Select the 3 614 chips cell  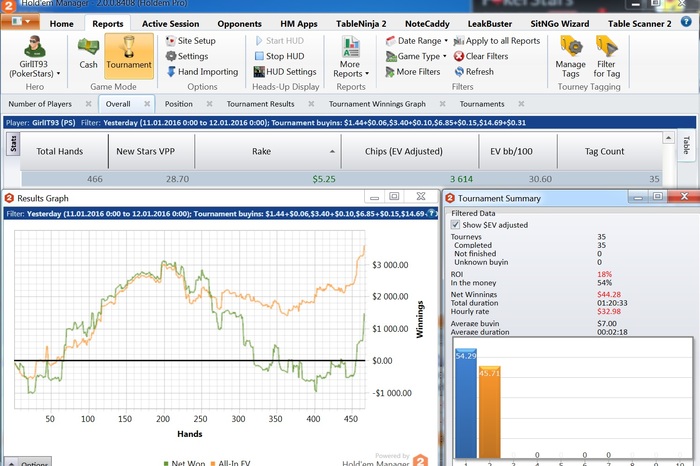[410, 179]
